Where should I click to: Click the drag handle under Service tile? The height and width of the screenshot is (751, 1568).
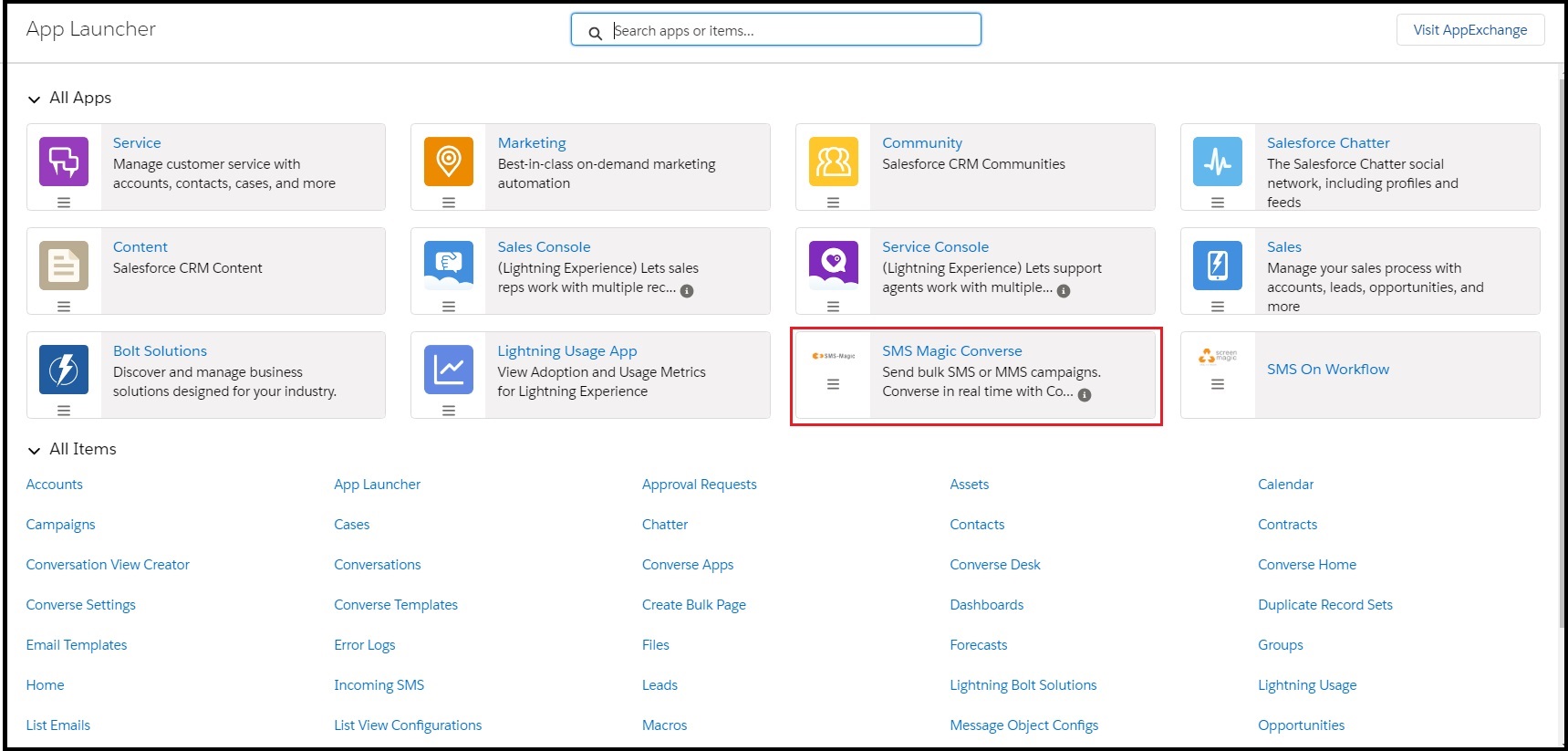pos(64,203)
